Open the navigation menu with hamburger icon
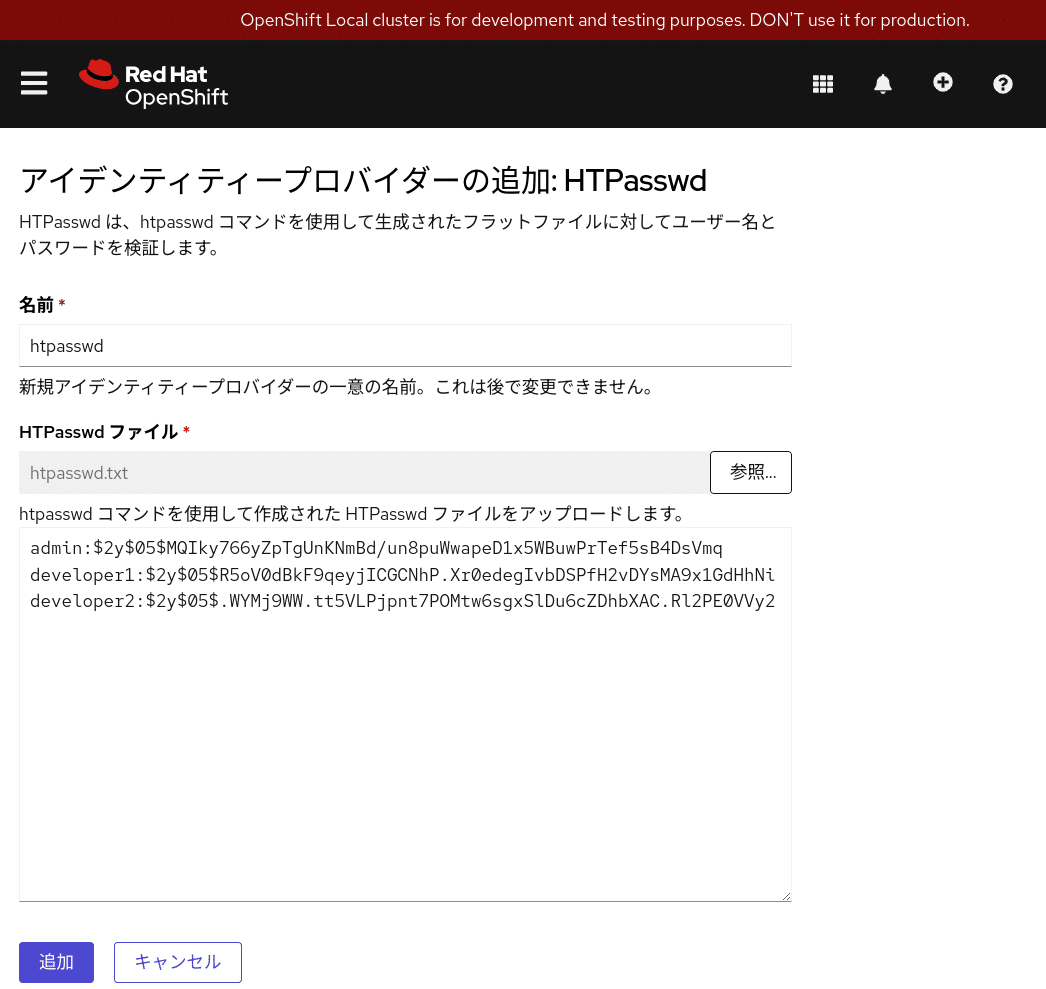The image size is (1046, 989). 34,83
